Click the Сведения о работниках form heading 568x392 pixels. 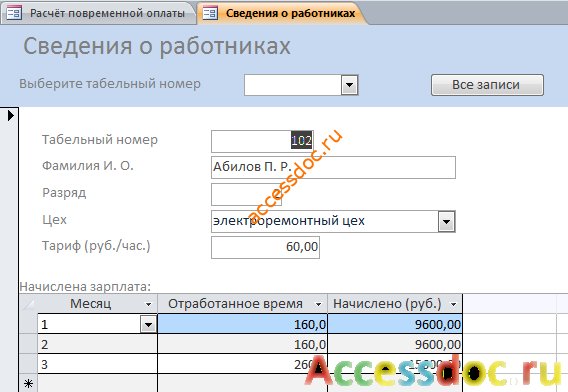point(157,46)
